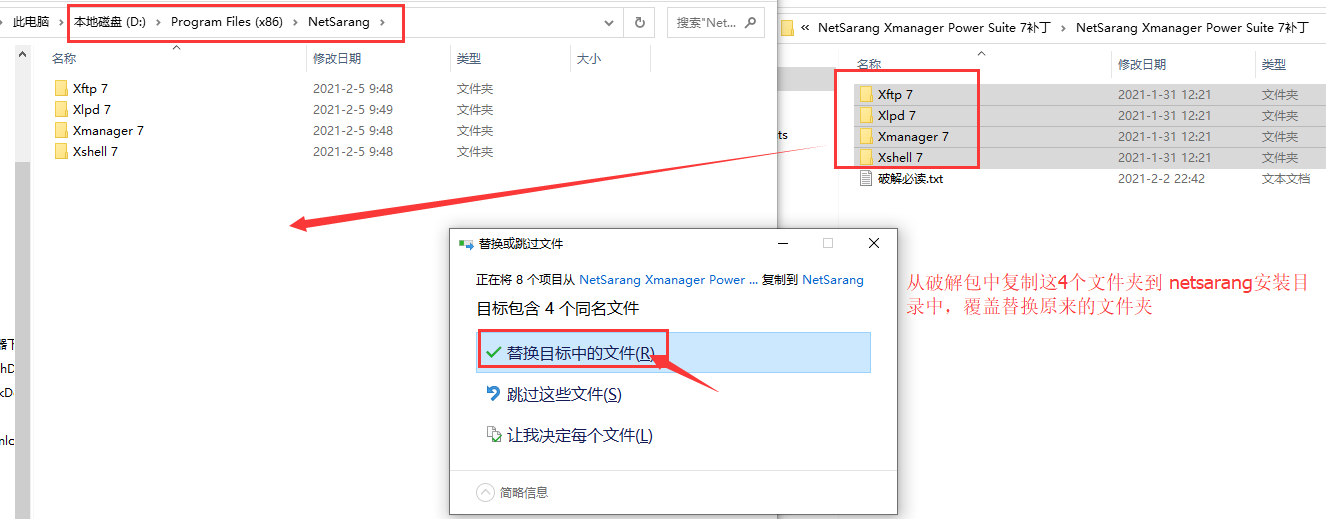
Task: Click 目标包含 4 个同名文件 heading text
Action: 558,308
